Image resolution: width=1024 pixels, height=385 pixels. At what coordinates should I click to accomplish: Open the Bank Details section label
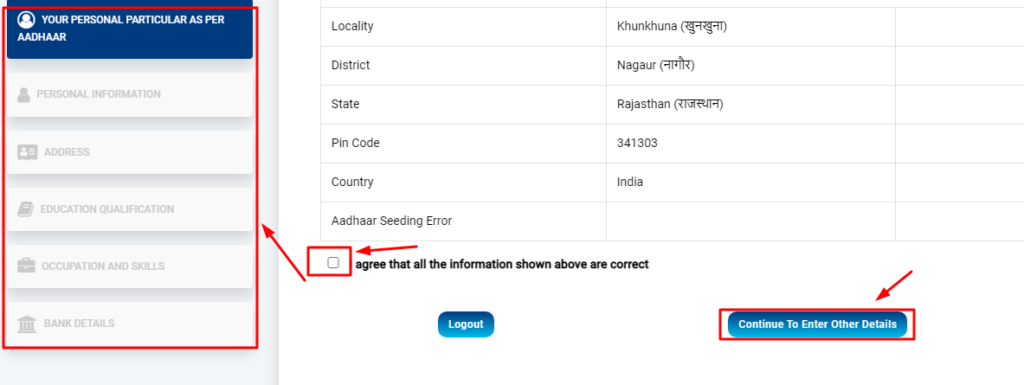click(x=79, y=324)
